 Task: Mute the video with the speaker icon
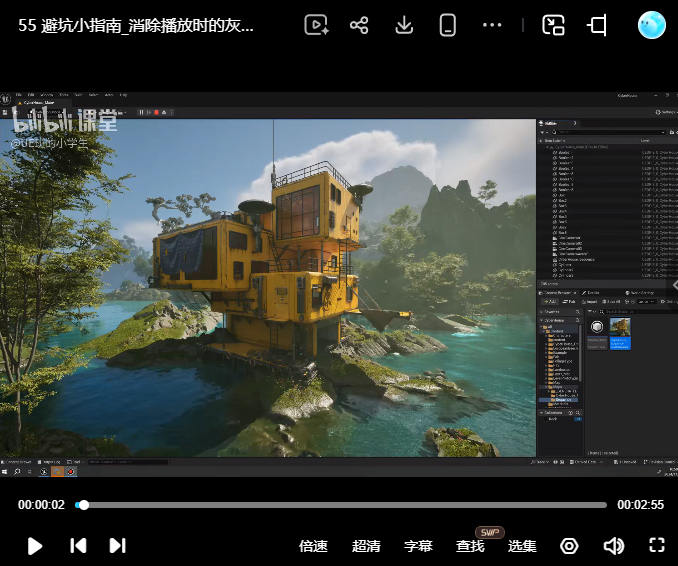pos(614,546)
